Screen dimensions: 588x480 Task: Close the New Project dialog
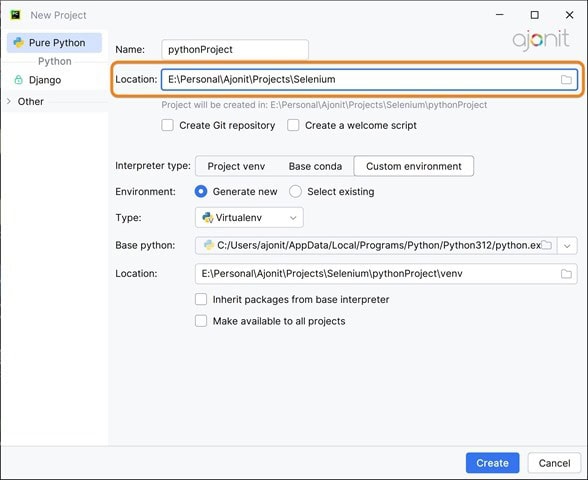pos(569,15)
